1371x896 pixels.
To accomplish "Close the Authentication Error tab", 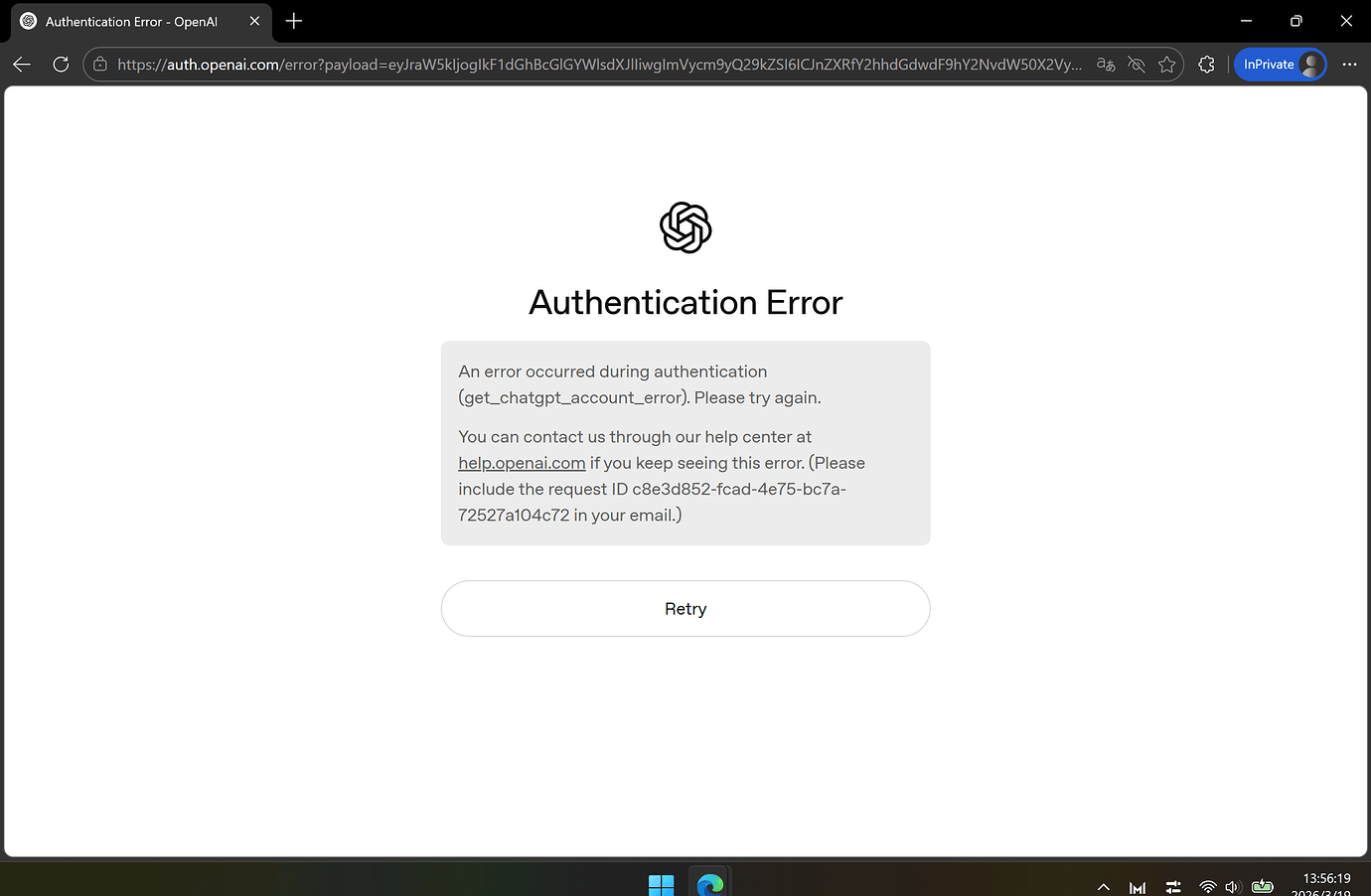I will point(254,21).
